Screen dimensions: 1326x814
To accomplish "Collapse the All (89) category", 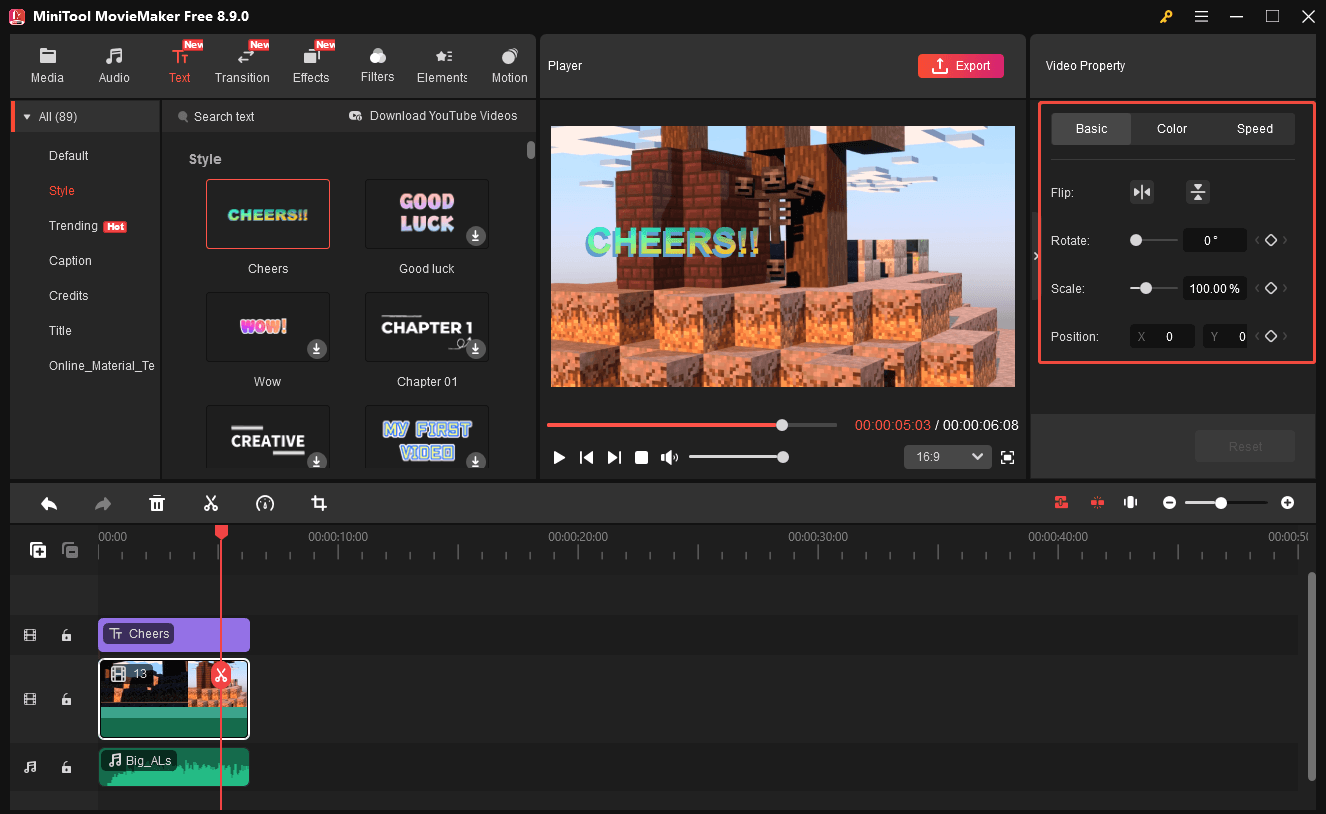I will tap(27, 117).
